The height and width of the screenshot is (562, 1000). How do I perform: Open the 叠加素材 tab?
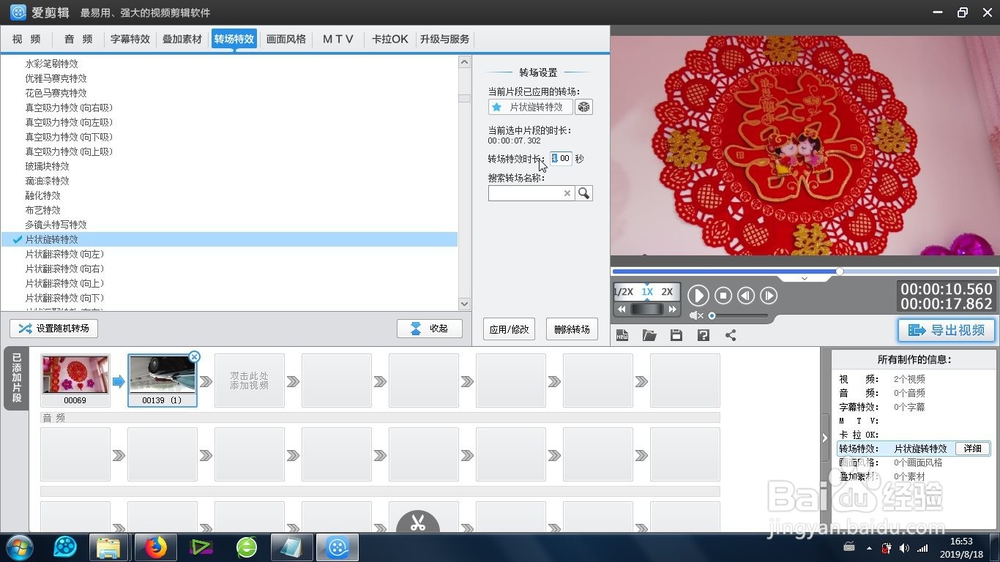click(x=182, y=39)
